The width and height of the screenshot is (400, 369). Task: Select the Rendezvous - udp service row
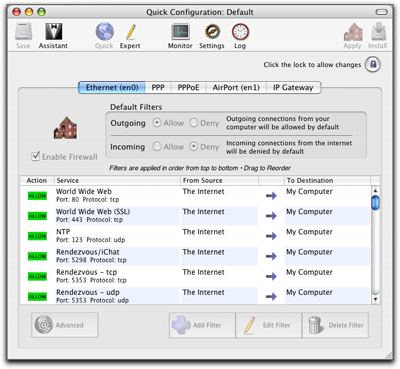117,296
